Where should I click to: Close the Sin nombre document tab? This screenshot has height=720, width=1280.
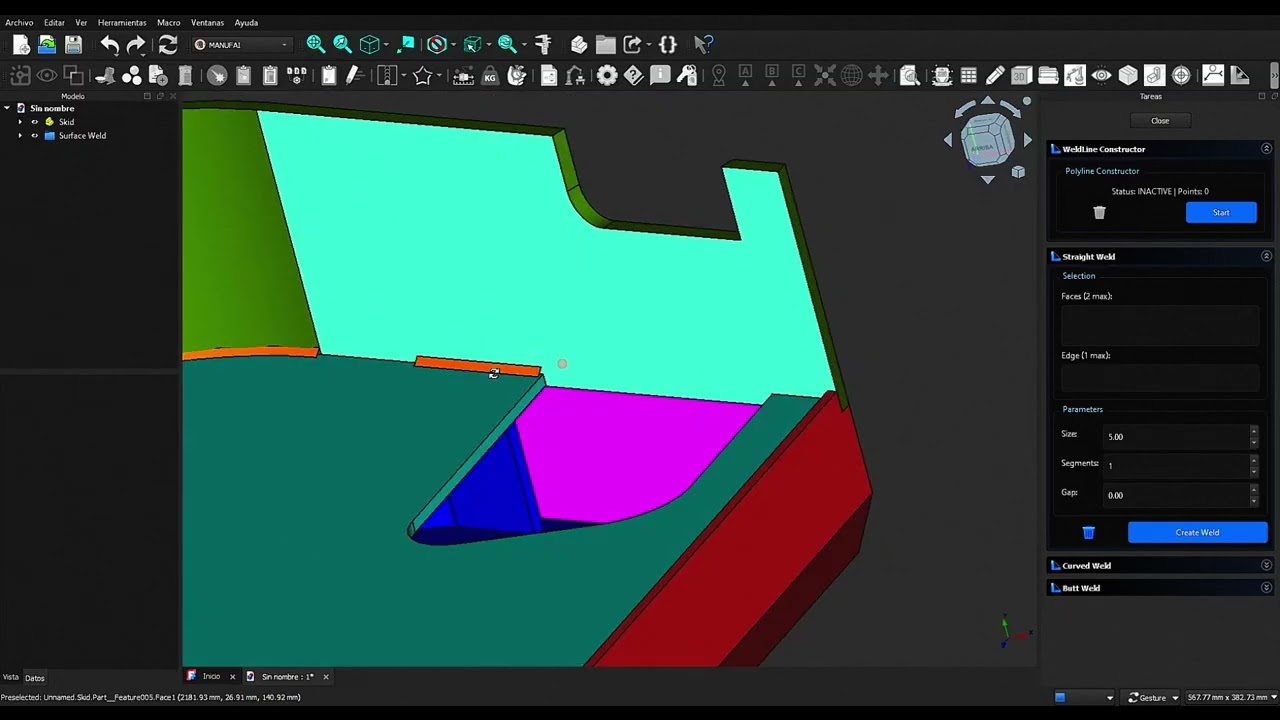pyautogui.click(x=325, y=677)
